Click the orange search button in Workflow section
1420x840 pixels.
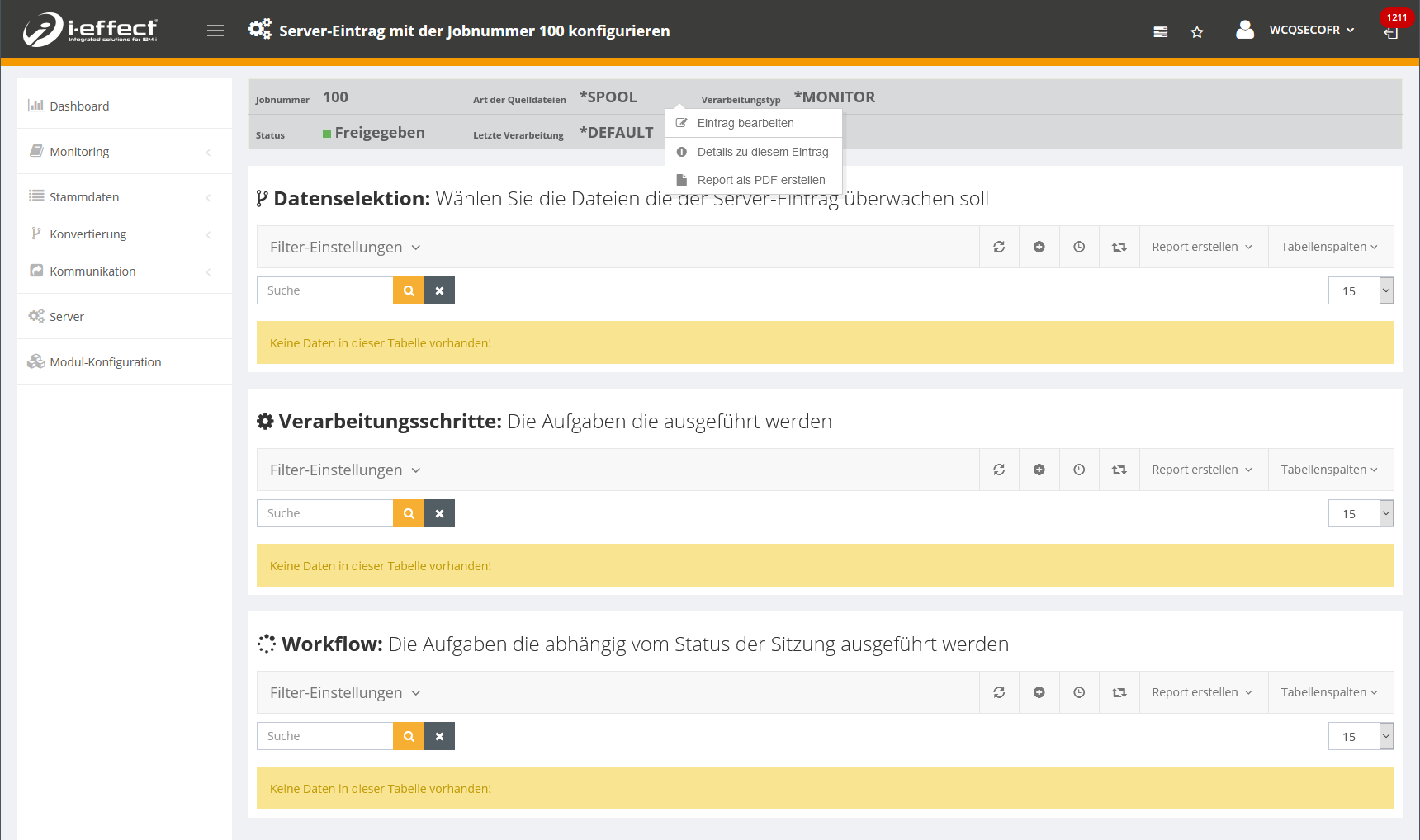(409, 736)
